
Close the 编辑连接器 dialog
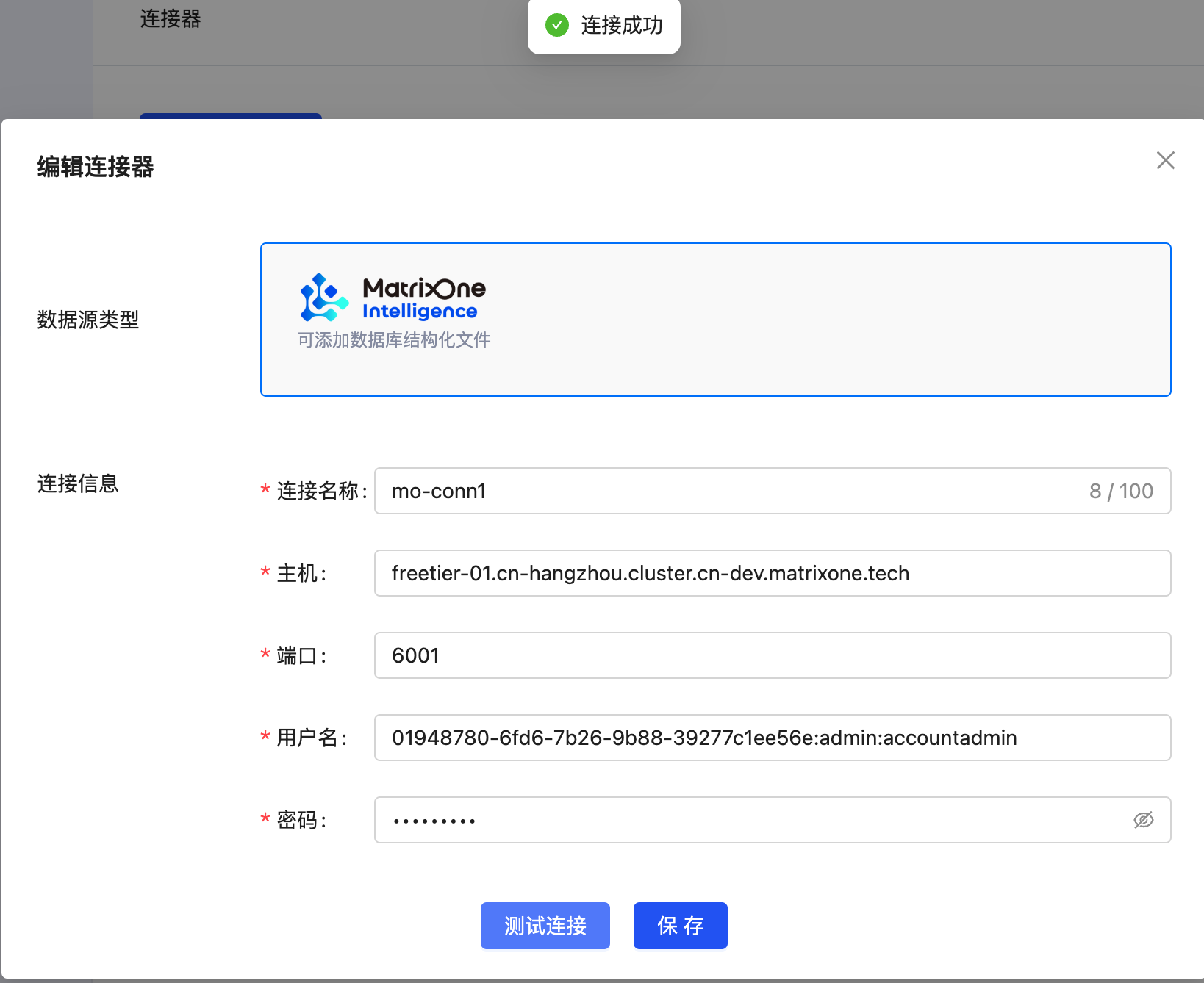click(x=1165, y=161)
